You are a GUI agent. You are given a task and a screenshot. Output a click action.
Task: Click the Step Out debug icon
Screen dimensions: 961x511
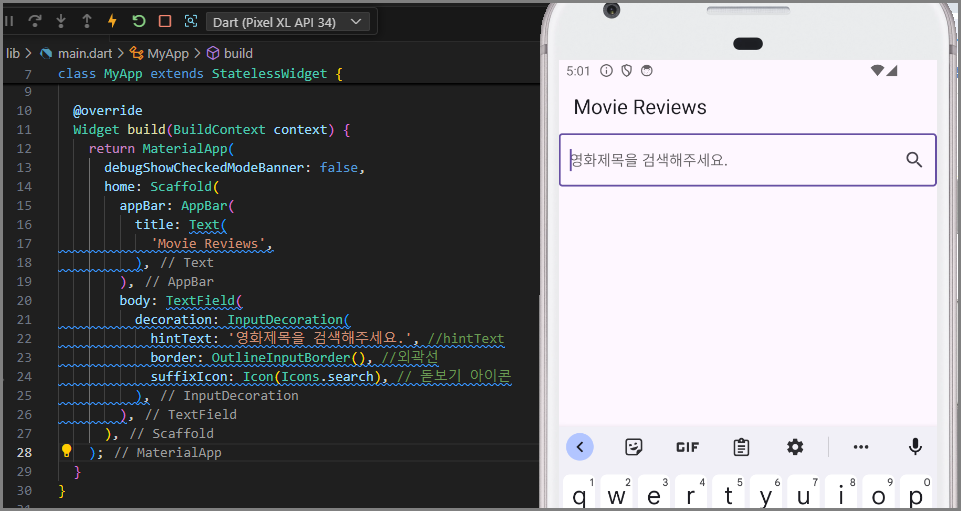point(86,21)
